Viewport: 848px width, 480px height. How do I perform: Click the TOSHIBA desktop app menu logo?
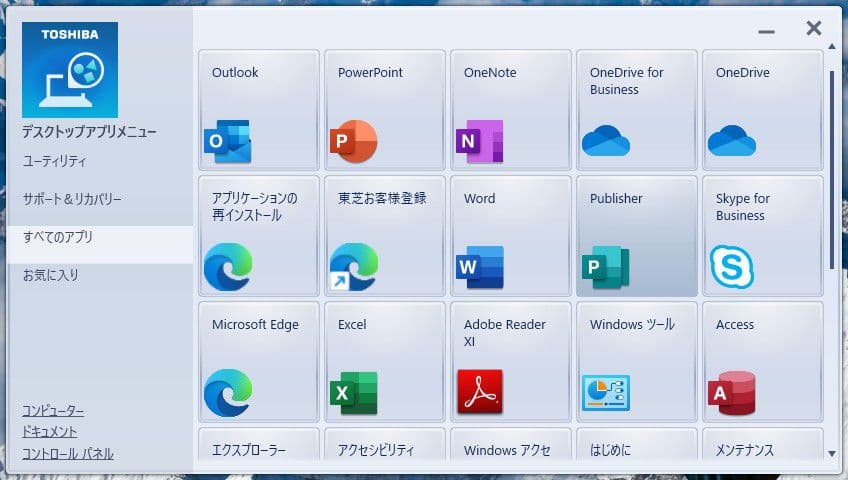[x=70, y=70]
